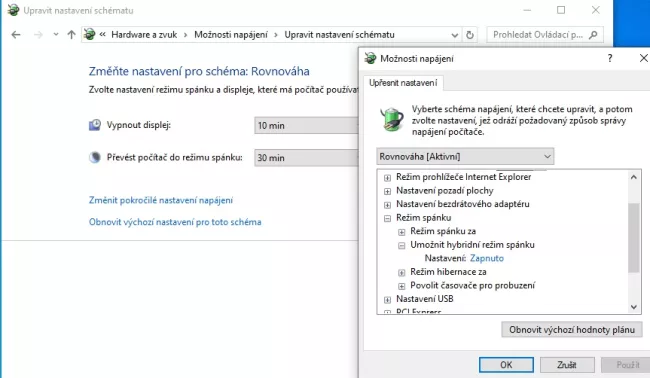Click the forward navigation arrow
This screenshot has width=650, height=378.
[x=38, y=35]
